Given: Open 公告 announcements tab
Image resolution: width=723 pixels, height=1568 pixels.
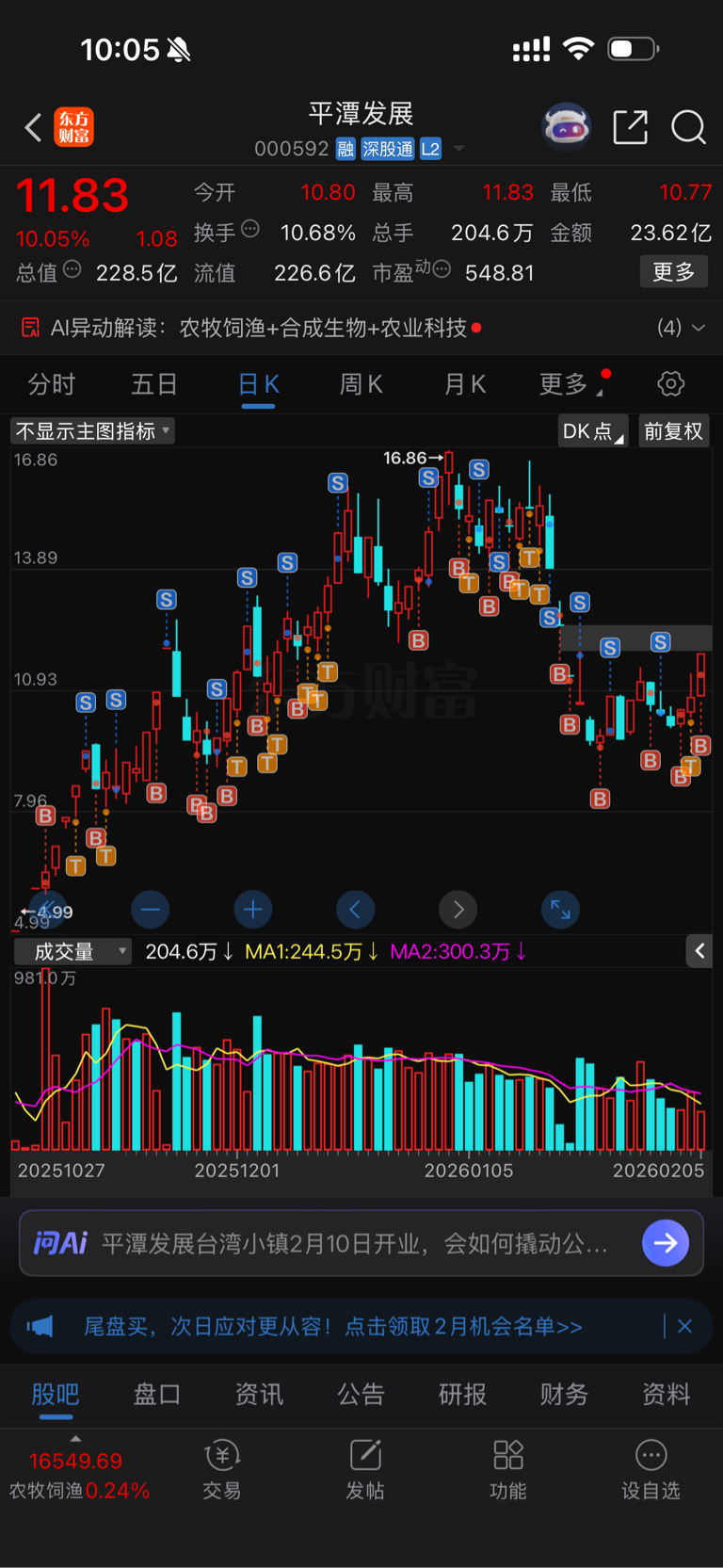Looking at the screenshot, I should click(x=361, y=1395).
